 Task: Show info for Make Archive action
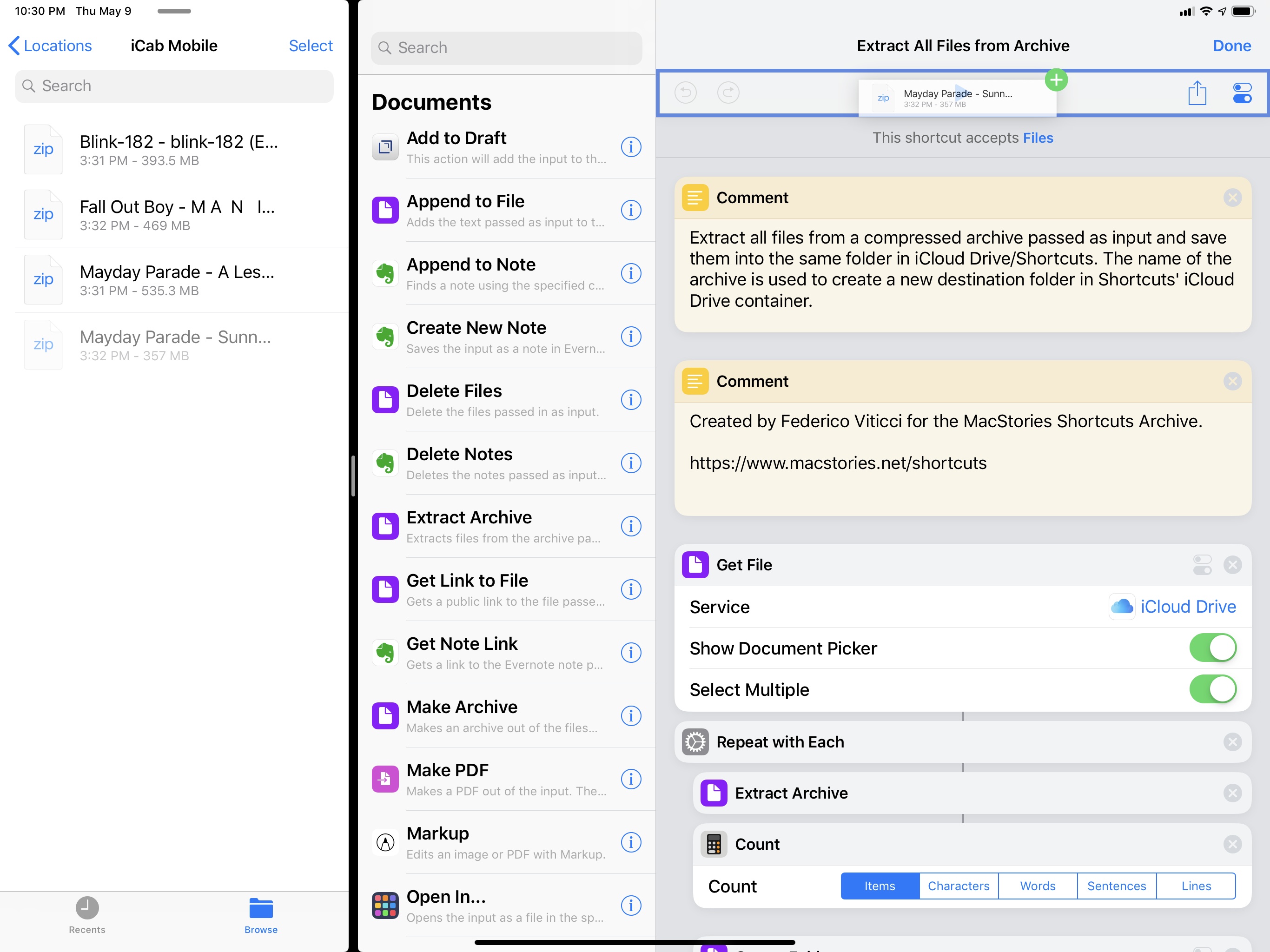point(631,715)
